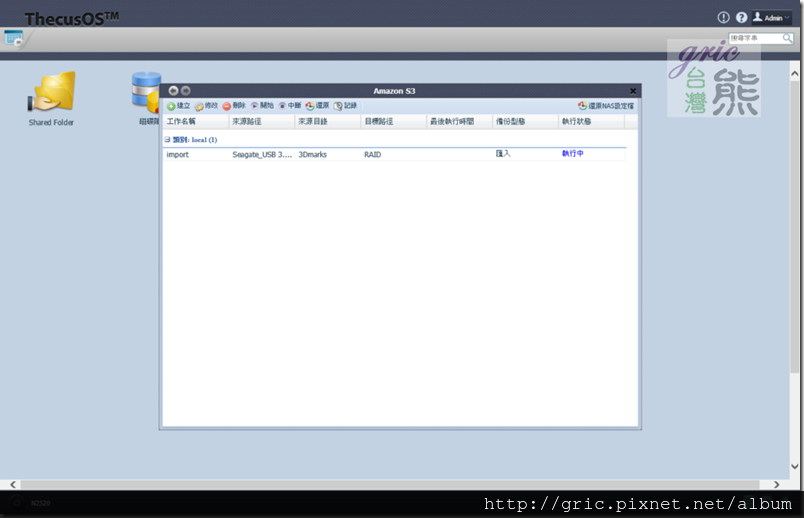
Task: Sort by the 目標路徑 column header
Action: (394, 122)
